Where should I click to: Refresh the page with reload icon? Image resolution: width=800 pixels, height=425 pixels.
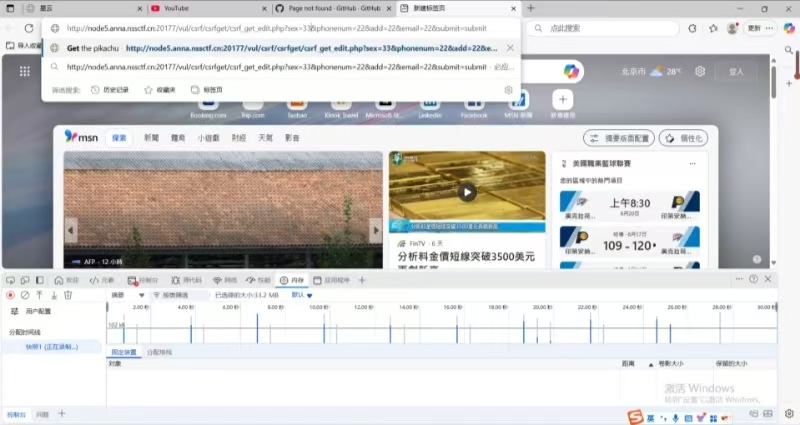point(29,28)
